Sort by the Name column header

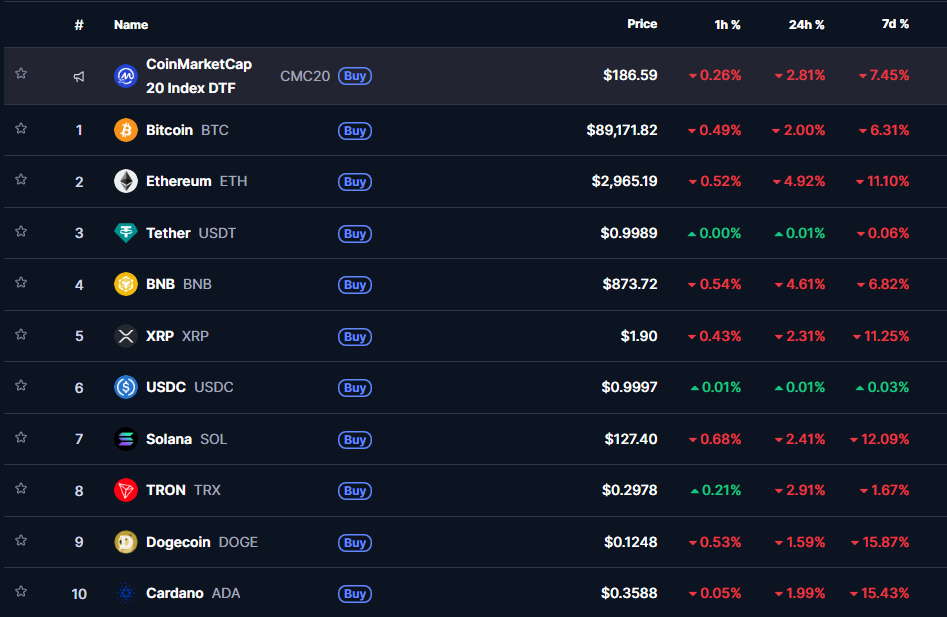coord(131,24)
